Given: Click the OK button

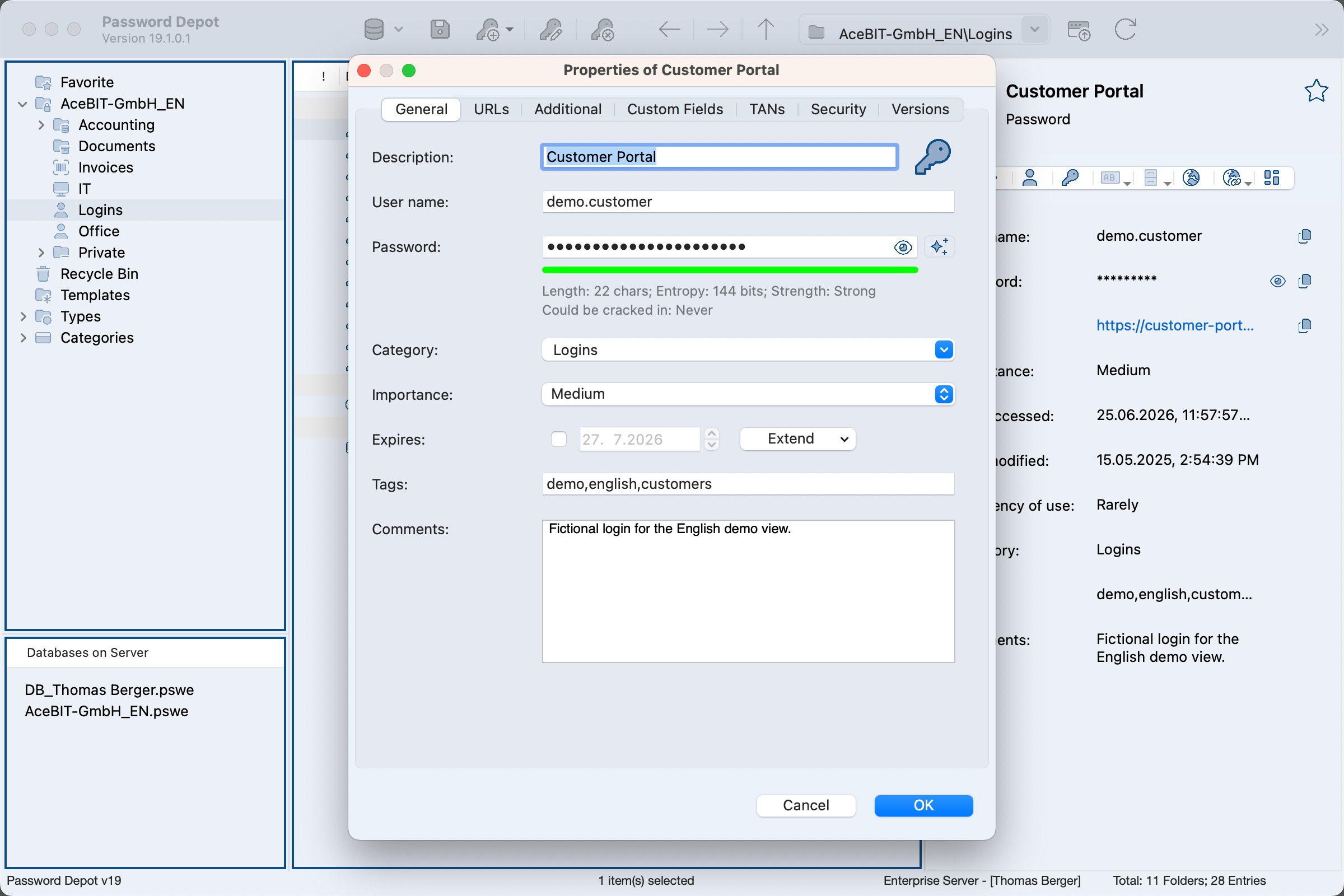Looking at the screenshot, I should pos(923,805).
